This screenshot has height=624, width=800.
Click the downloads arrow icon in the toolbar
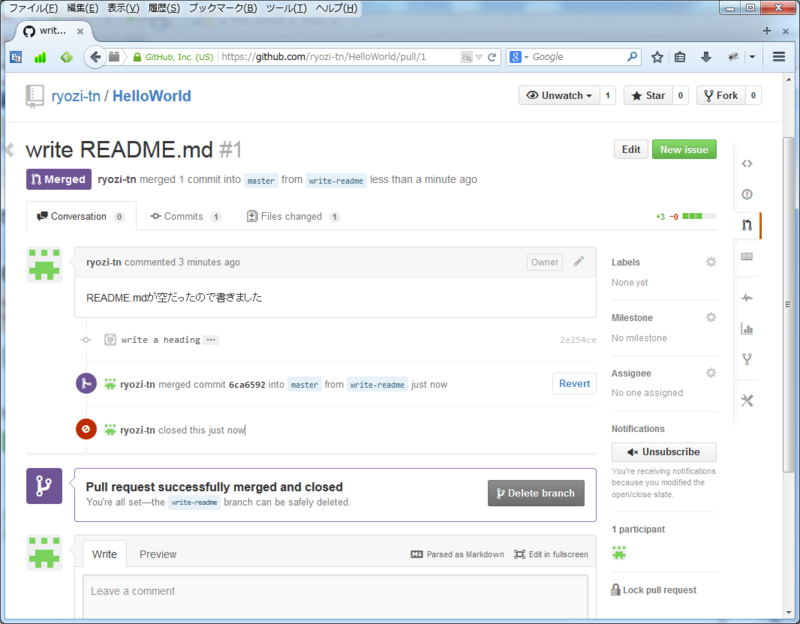(706, 57)
